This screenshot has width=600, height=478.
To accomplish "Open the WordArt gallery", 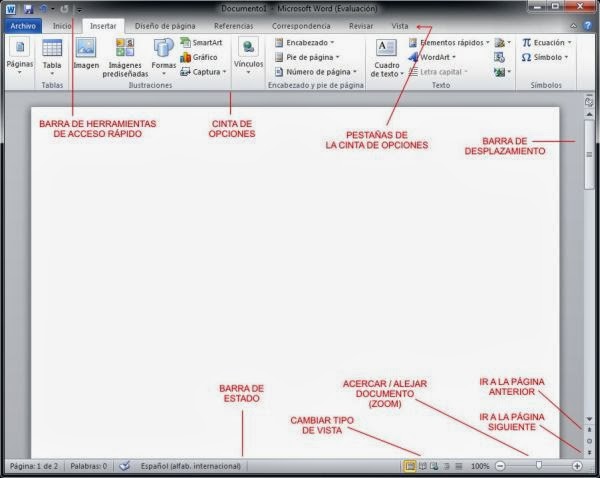I will [432, 57].
